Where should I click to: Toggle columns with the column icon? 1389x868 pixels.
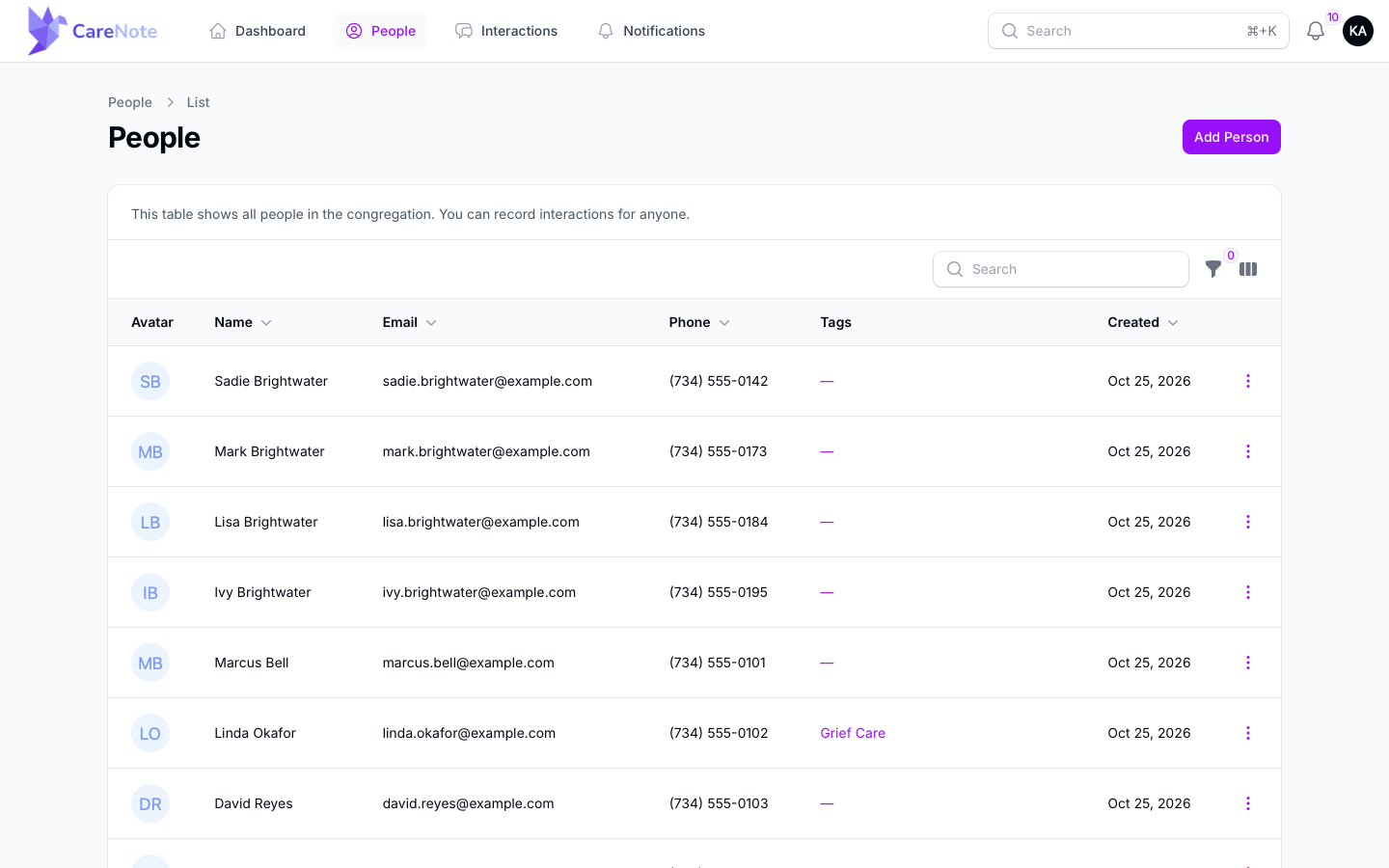(x=1248, y=269)
